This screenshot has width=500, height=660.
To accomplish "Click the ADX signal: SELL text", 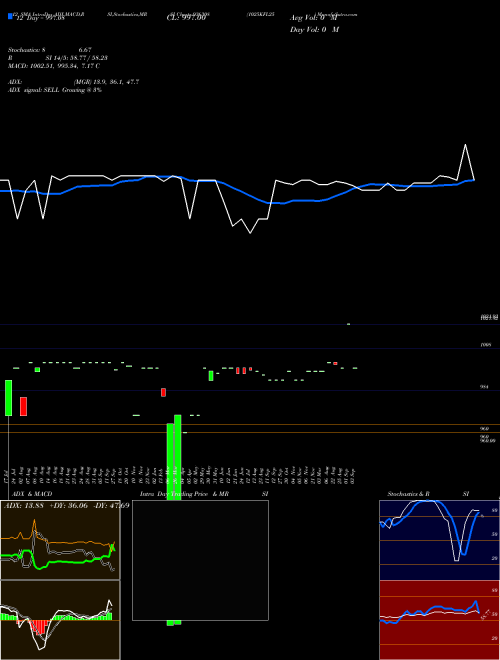I will point(55,90).
